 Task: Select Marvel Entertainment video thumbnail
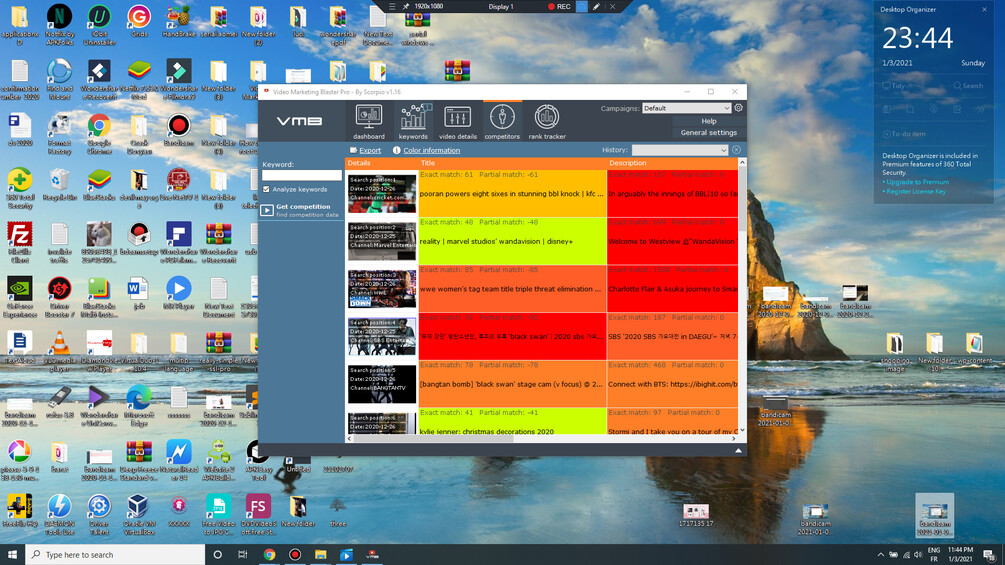coord(381,242)
